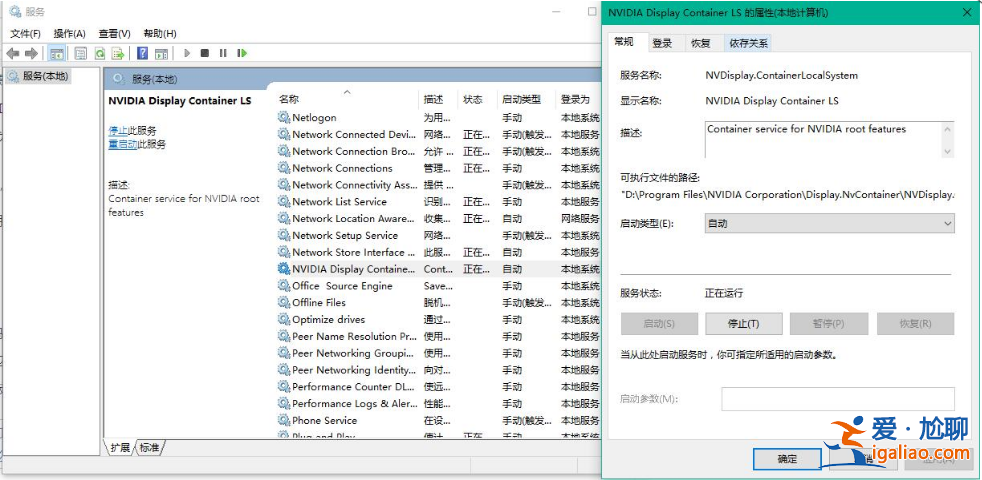Toggle the show/hide console tree icon
This screenshot has height=480, width=982.
(57, 53)
